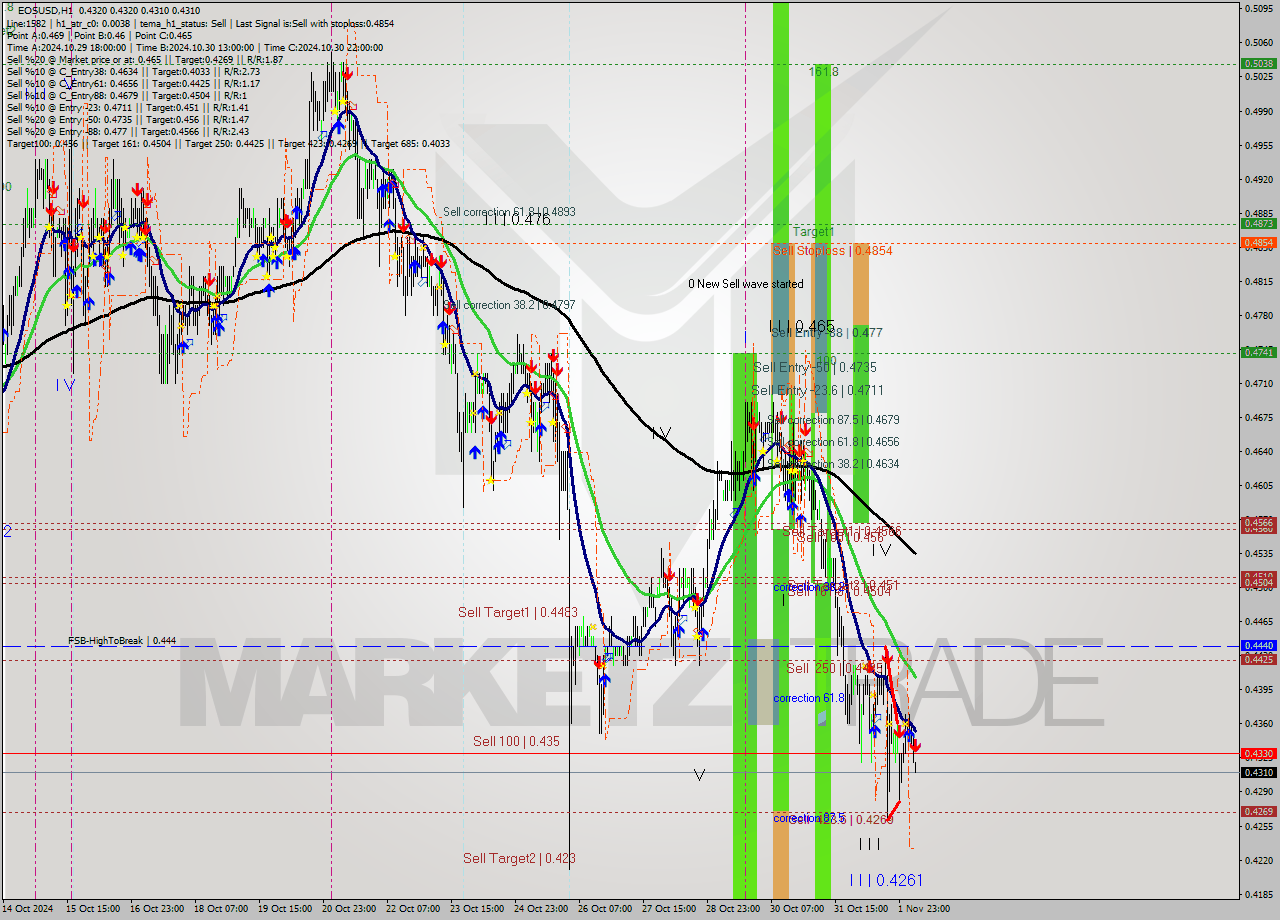Click the 0.4185 price scale value
Screen dimensions: 1280x920
[x=1258, y=894]
